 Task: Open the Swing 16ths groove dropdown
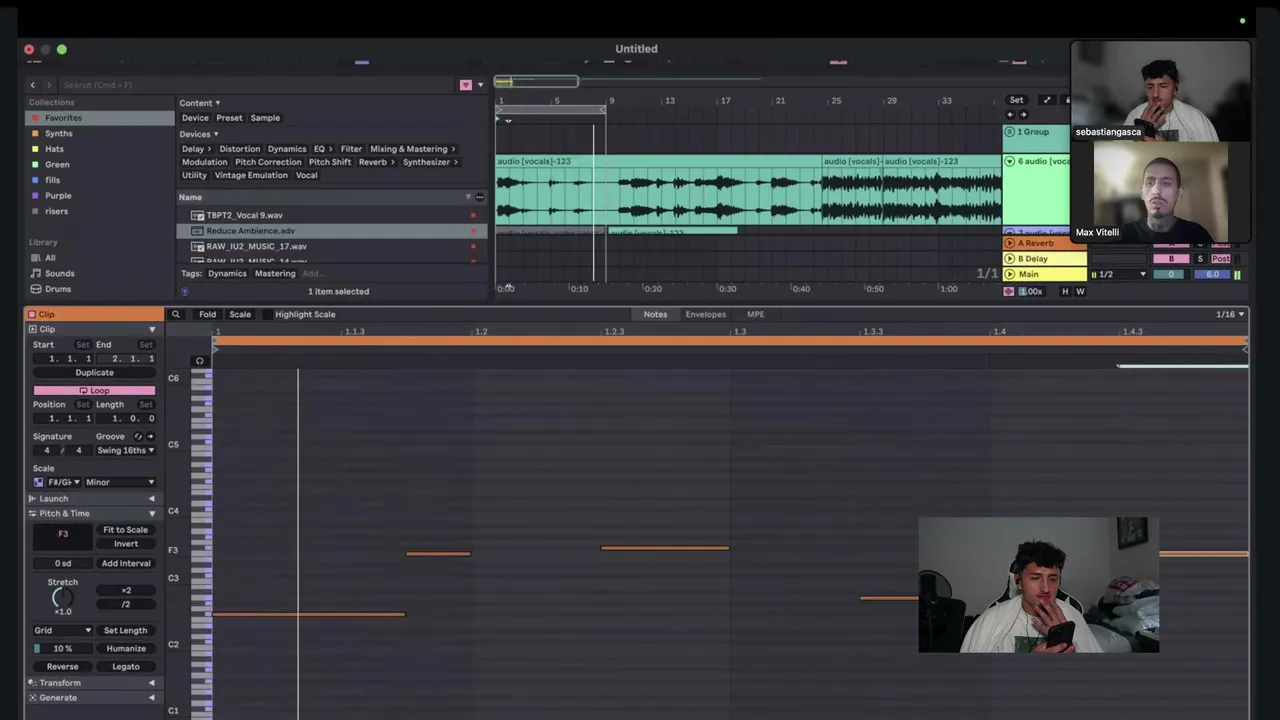(x=125, y=450)
